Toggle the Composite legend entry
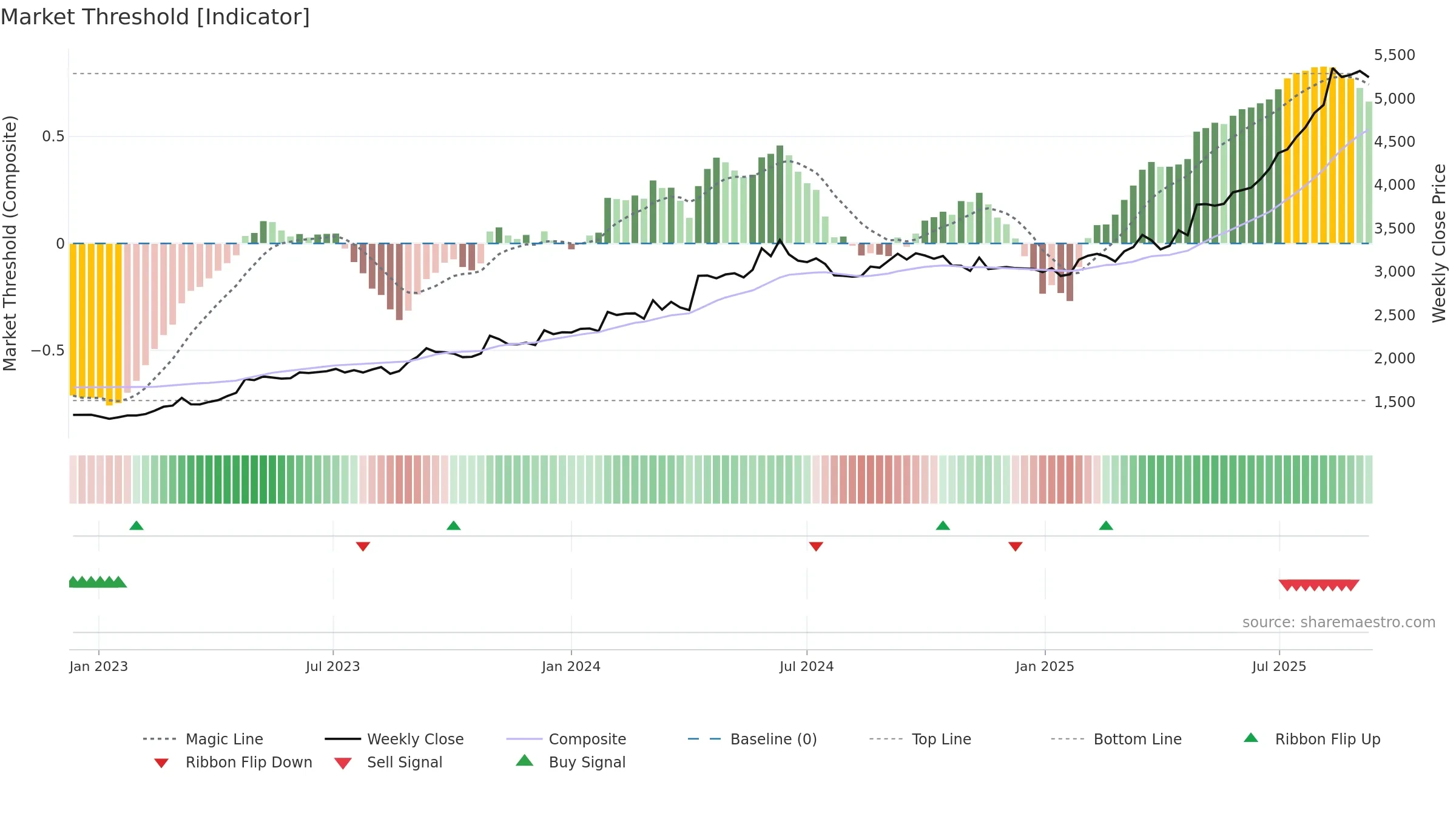The image size is (1456, 819). pyautogui.click(x=566, y=739)
